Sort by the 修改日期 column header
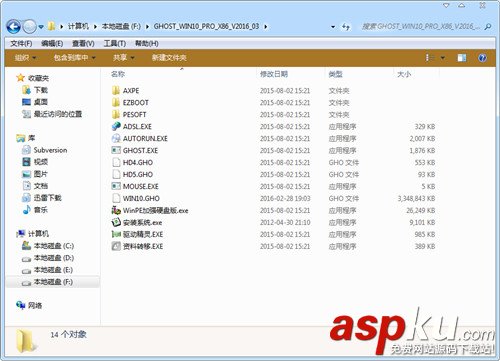 274,74
